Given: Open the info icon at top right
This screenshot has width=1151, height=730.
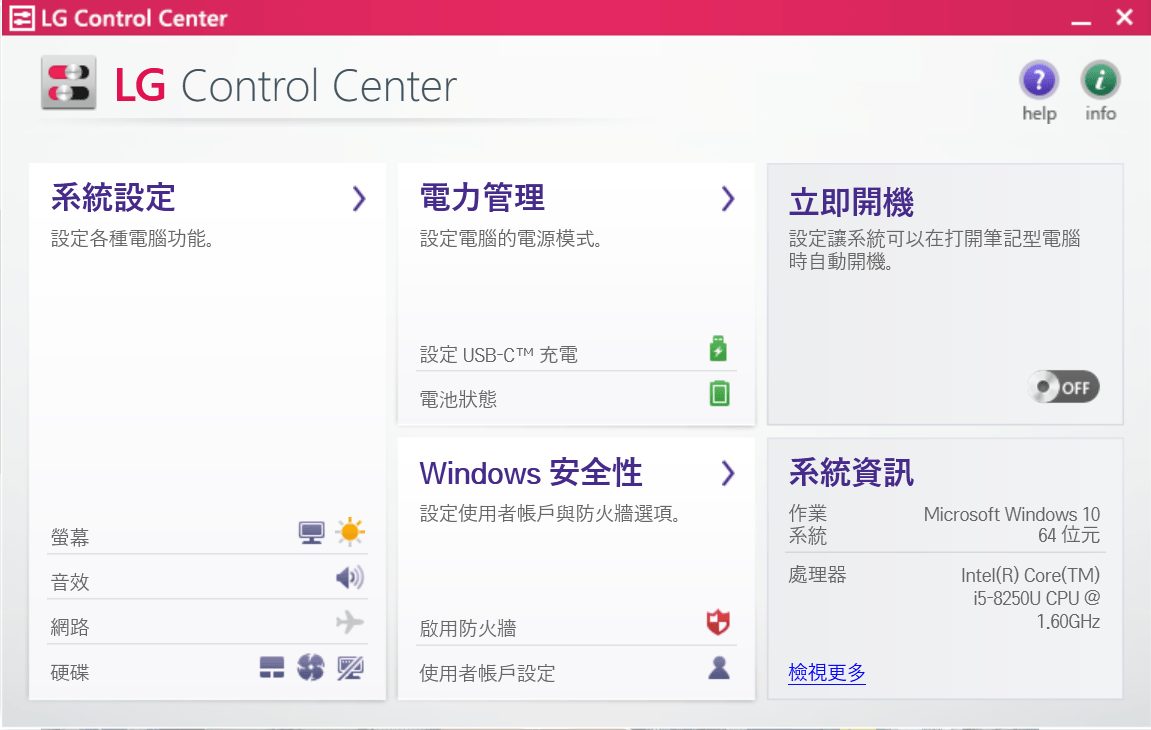Looking at the screenshot, I should pos(1100,81).
